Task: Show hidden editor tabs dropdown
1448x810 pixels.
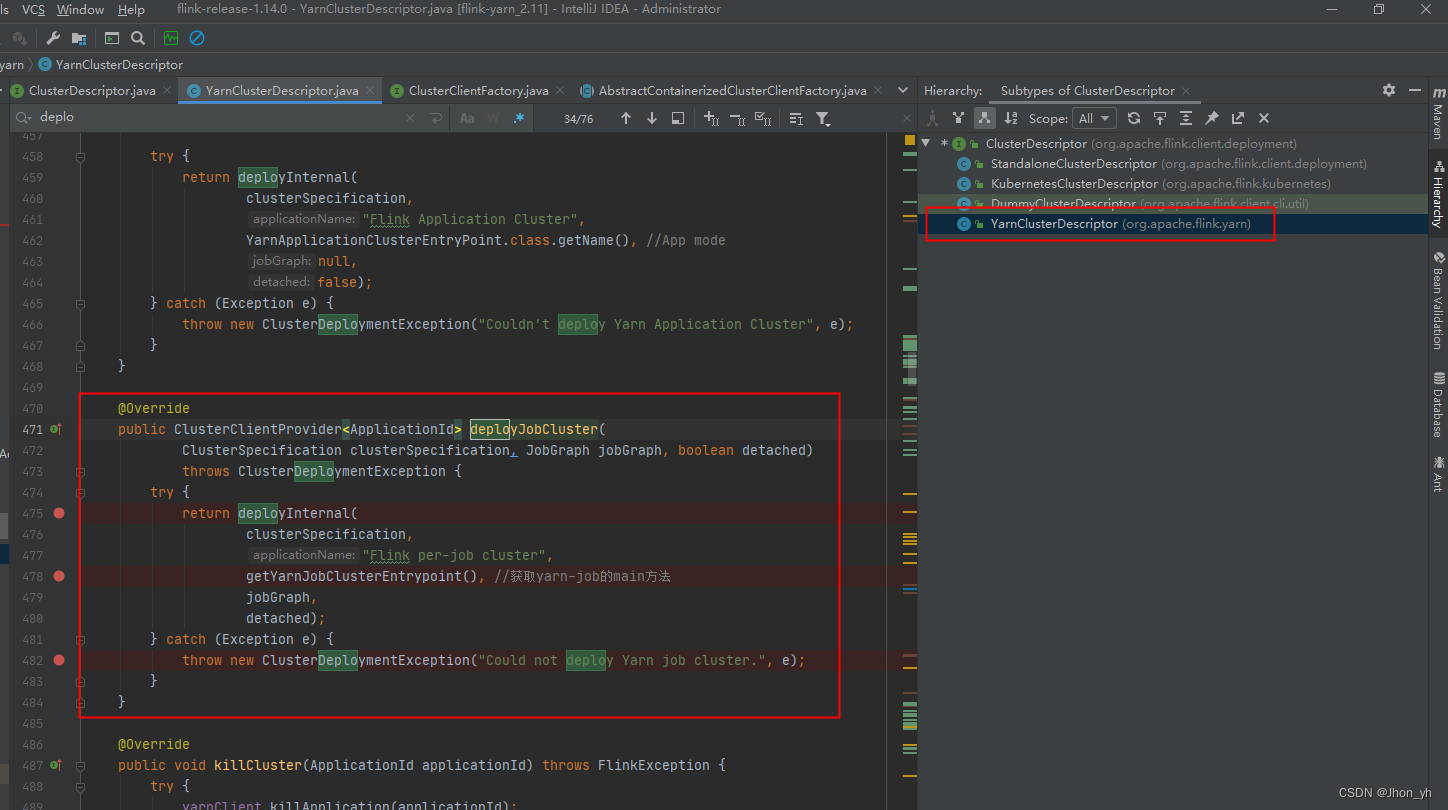Action: 902,91
